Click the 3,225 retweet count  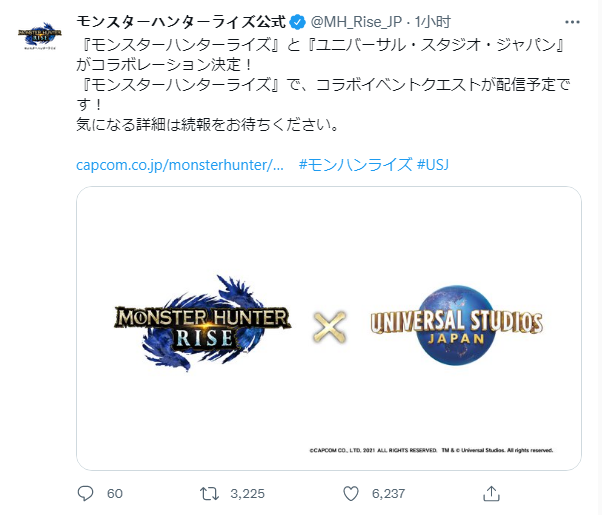point(248,493)
